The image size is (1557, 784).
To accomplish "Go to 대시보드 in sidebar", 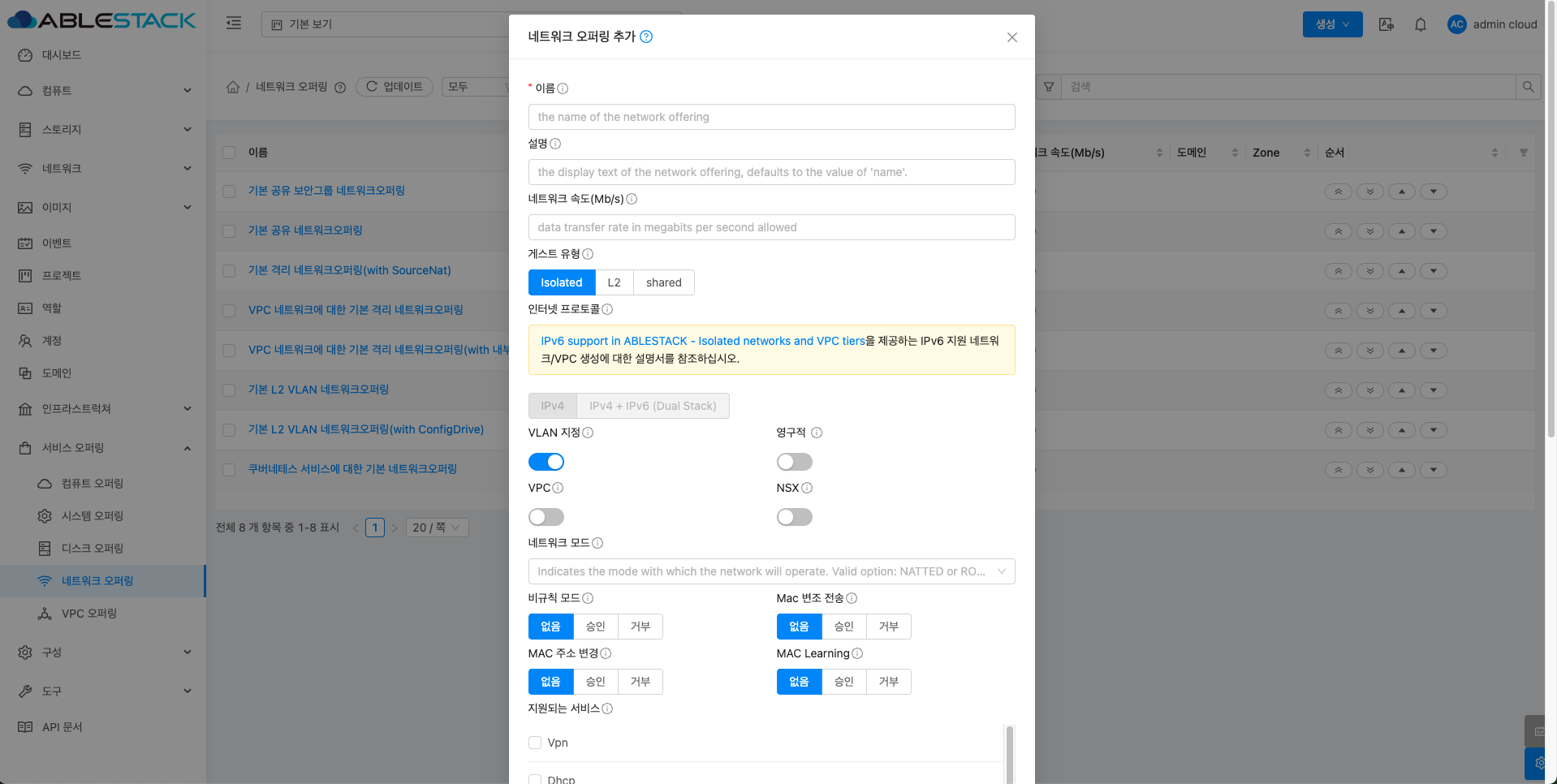I will tap(62, 55).
